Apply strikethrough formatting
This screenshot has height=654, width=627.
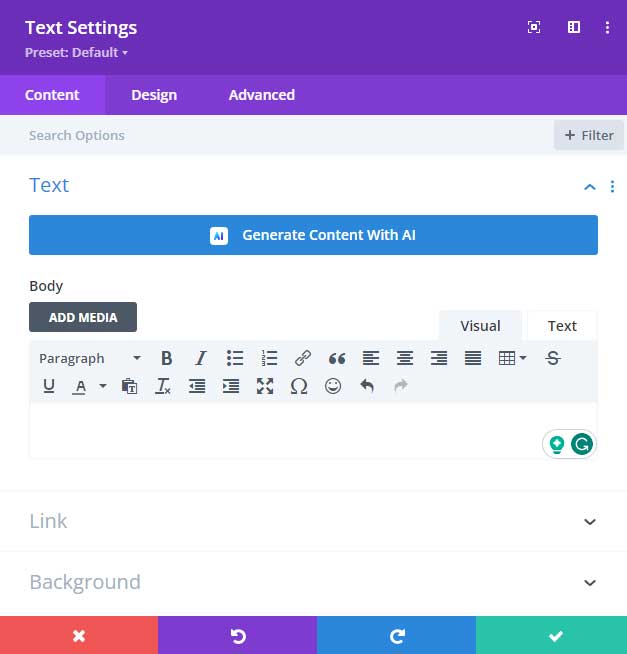coord(553,358)
